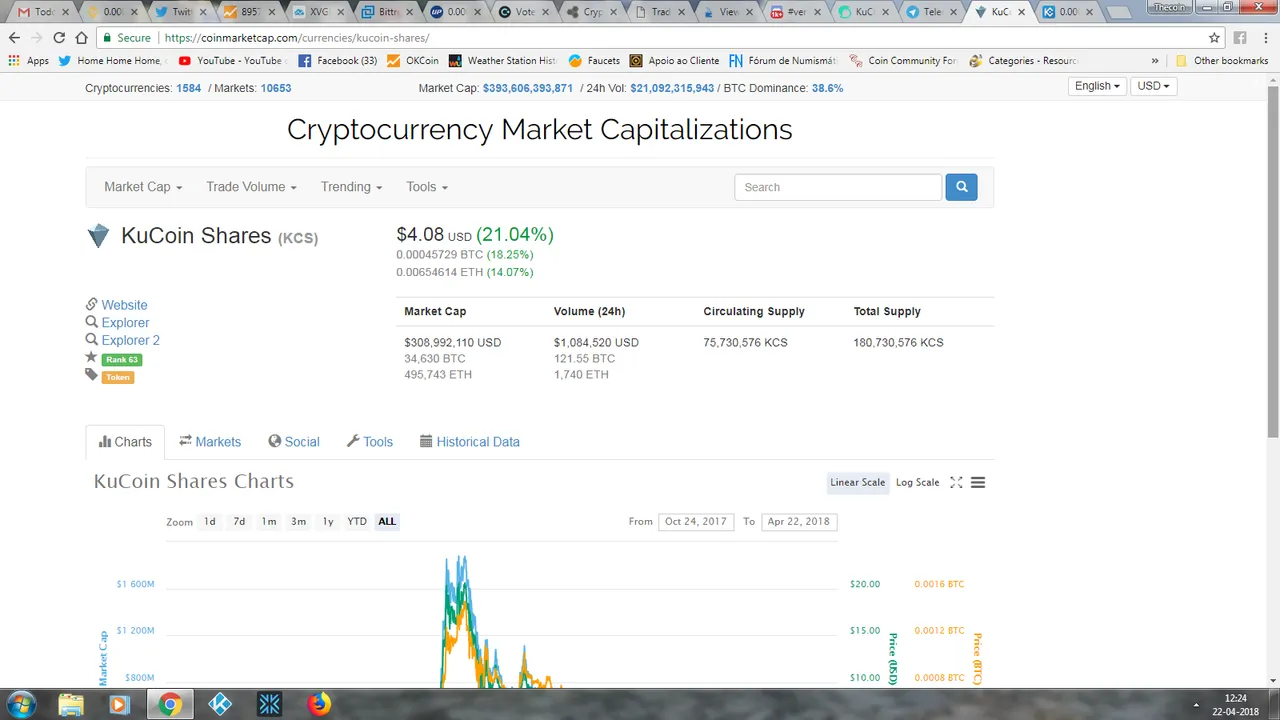Image resolution: width=1280 pixels, height=720 pixels.
Task: Expand the Market Cap dropdown menu
Action: pyautogui.click(x=143, y=187)
